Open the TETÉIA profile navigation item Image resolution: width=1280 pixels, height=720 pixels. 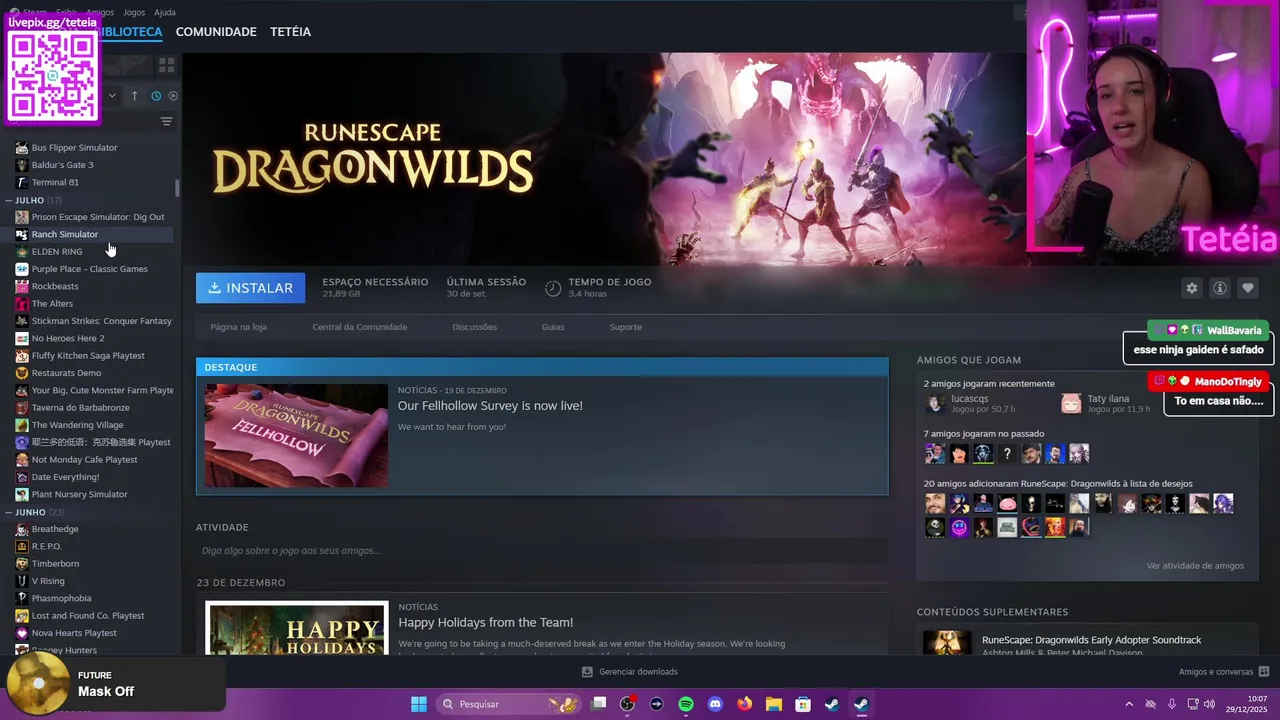[x=290, y=32]
